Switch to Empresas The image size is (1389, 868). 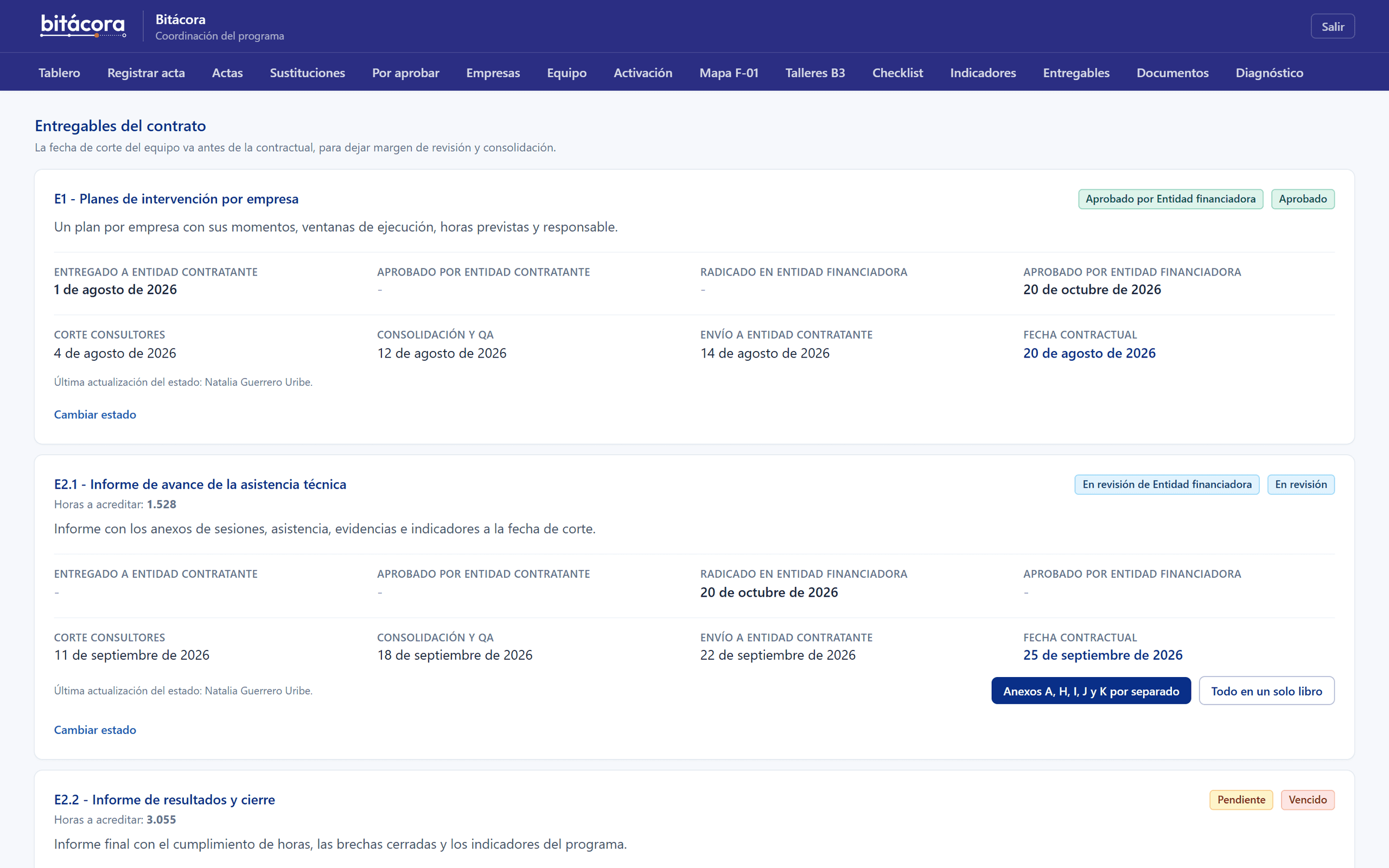pos(493,73)
